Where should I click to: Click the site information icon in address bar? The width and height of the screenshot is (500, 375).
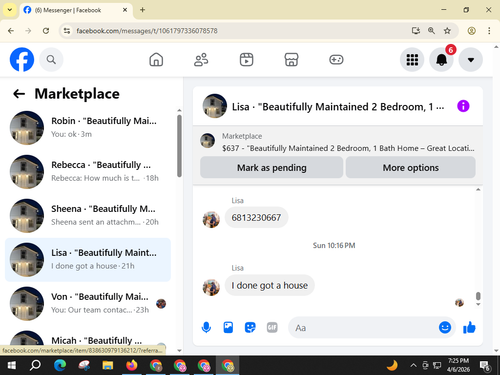click(67, 31)
